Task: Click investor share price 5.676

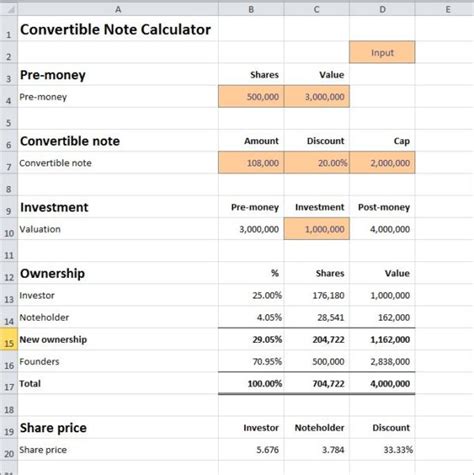Action: click(251, 450)
